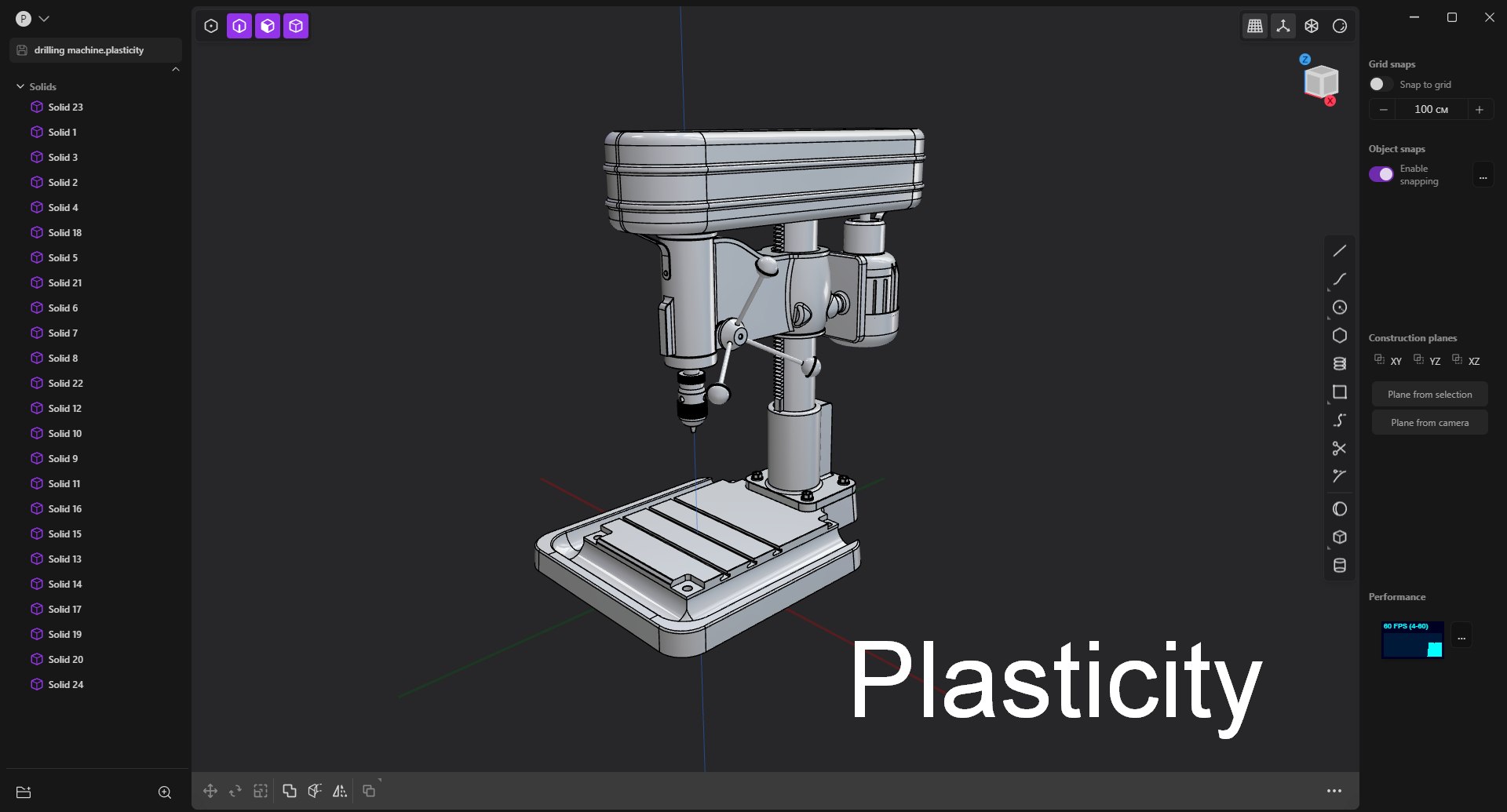Toggle grid display in viewport header

(1255, 26)
